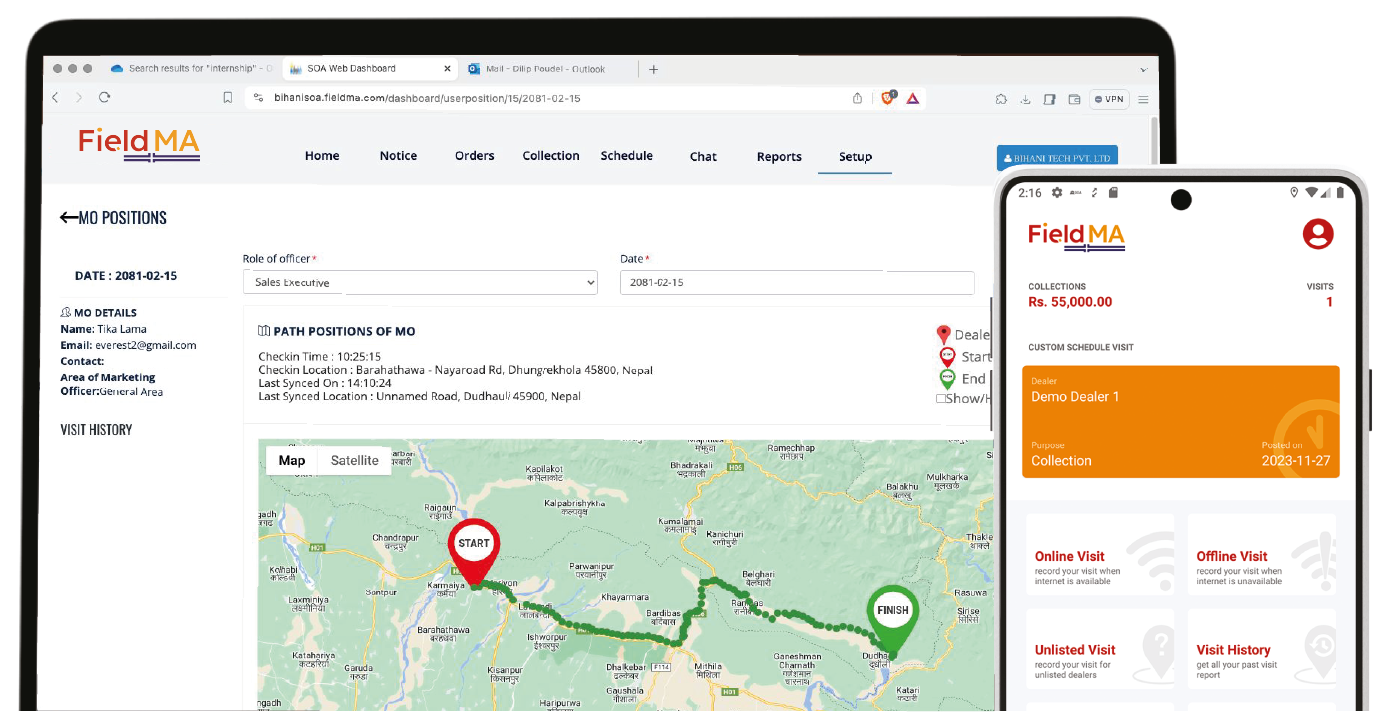
Task: Open the Chat menu
Action: point(703,157)
